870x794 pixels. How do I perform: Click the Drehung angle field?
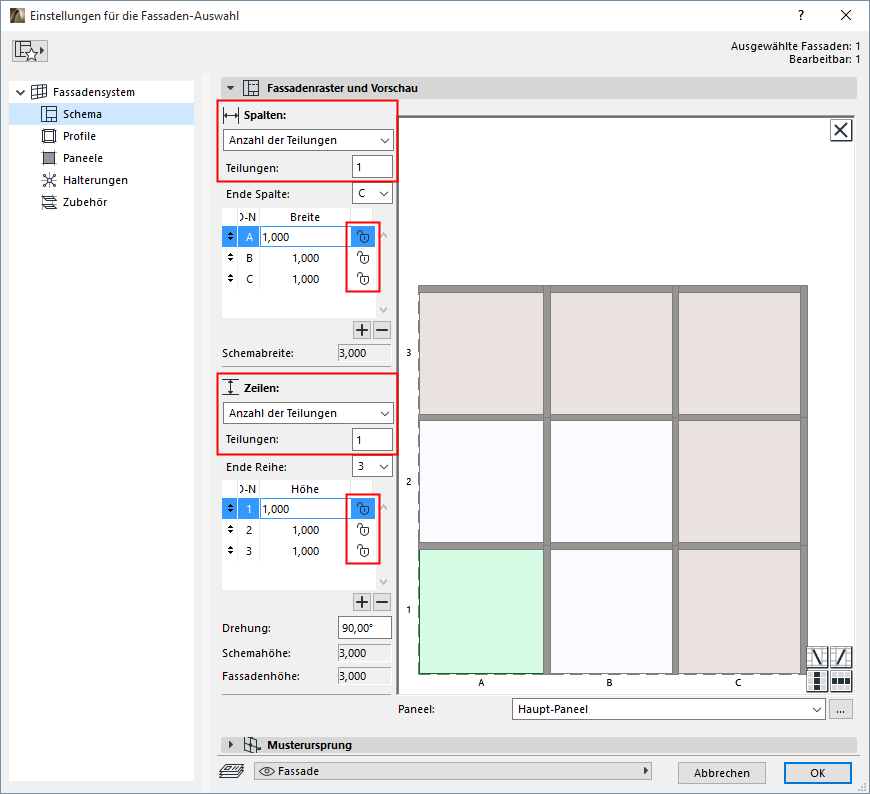pos(365,628)
